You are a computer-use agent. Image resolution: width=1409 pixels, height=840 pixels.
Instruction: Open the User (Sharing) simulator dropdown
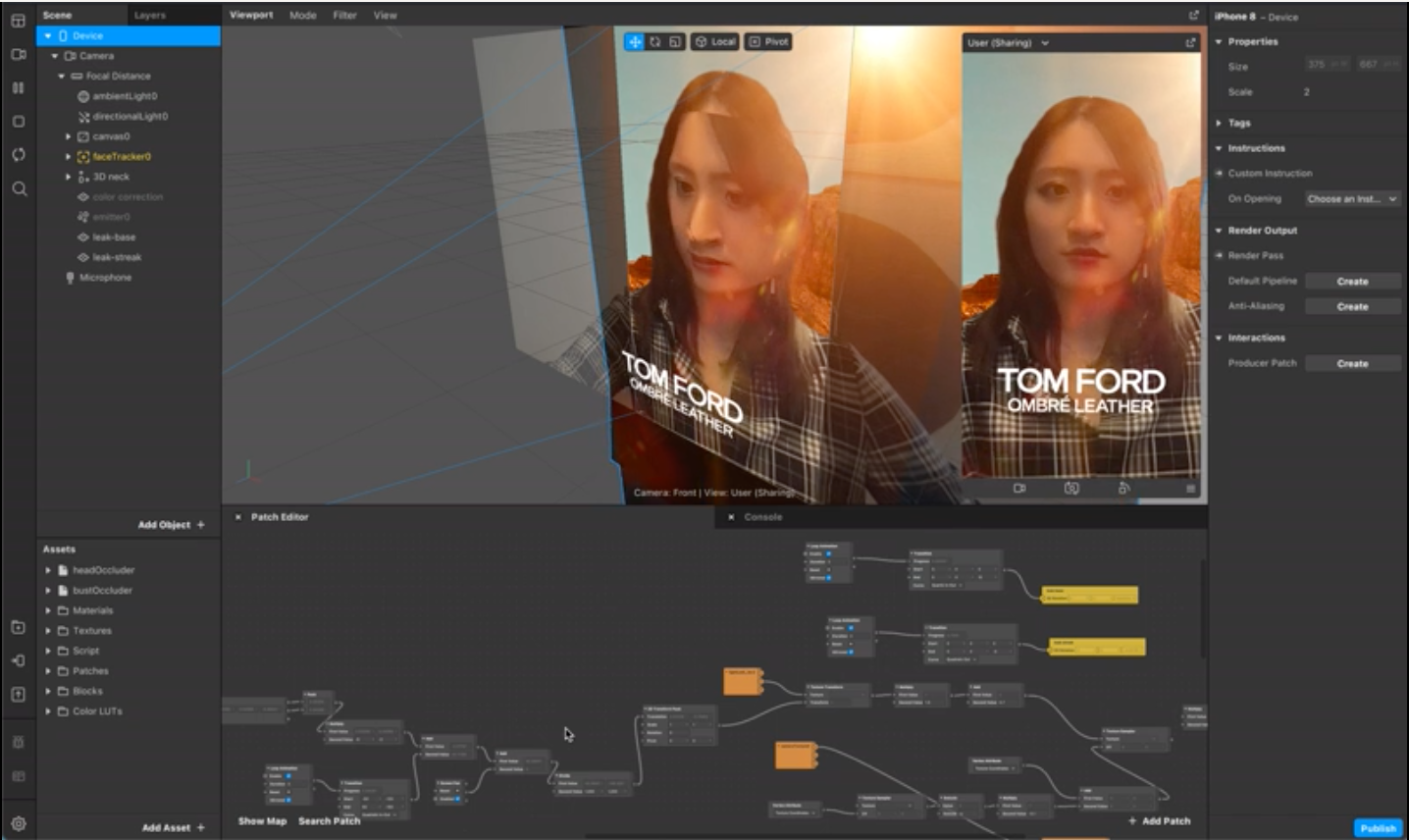(x=1008, y=42)
